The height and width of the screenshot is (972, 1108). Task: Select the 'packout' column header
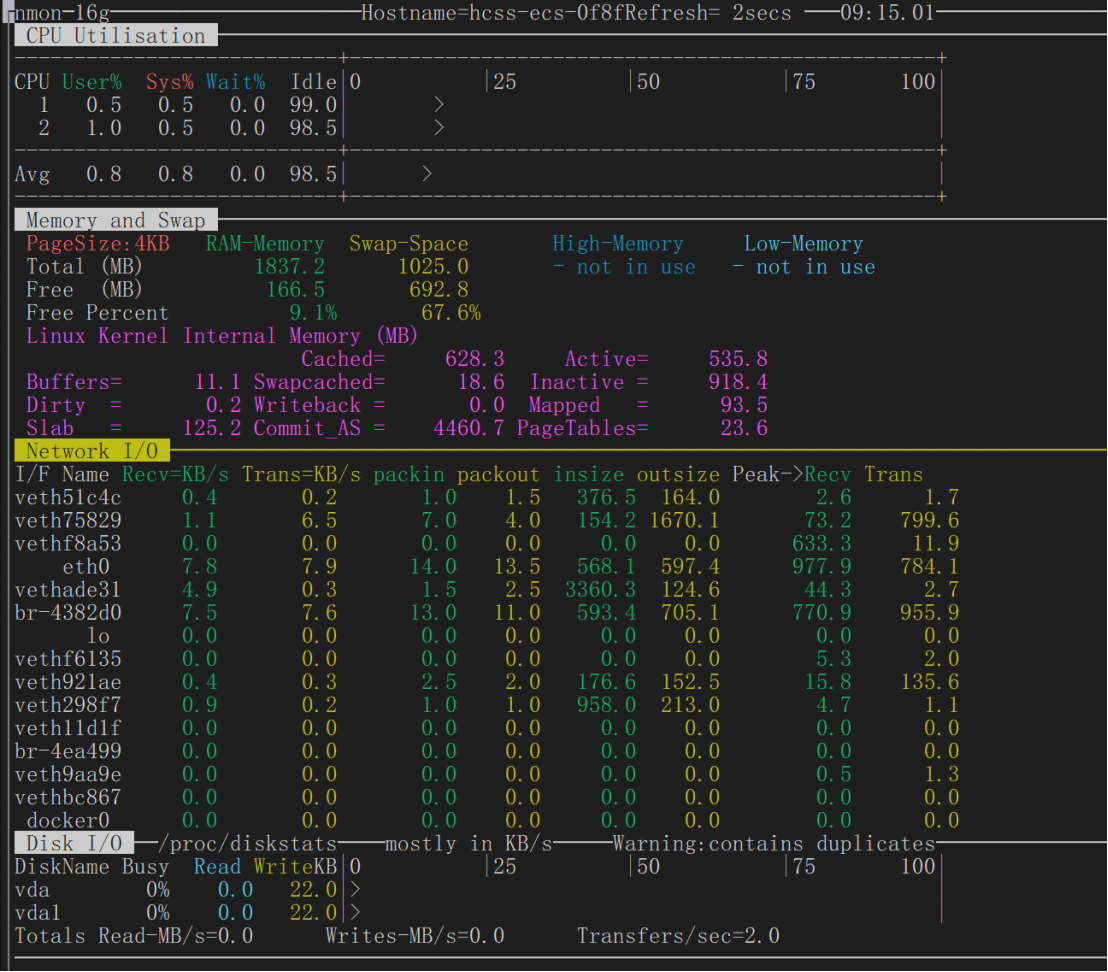(x=498, y=474)
